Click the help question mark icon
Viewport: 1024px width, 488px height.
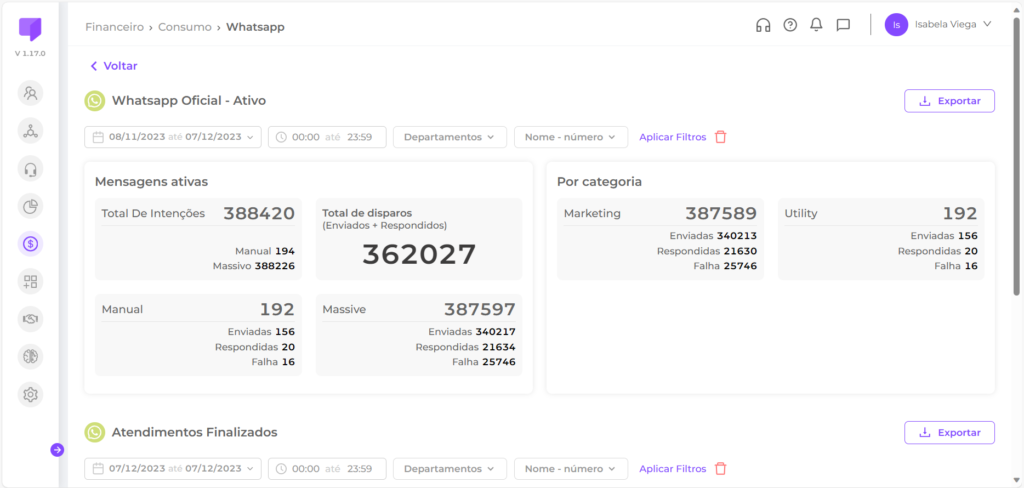(x=790, y=25)
